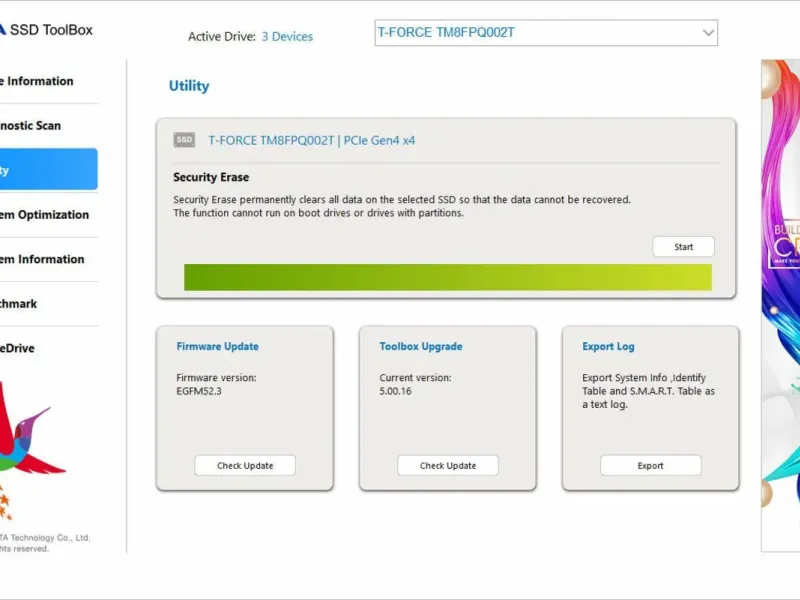Click the T-FORCE TM8FPQ002T PCIe Gen4 x4 drive title

point(312,140)
